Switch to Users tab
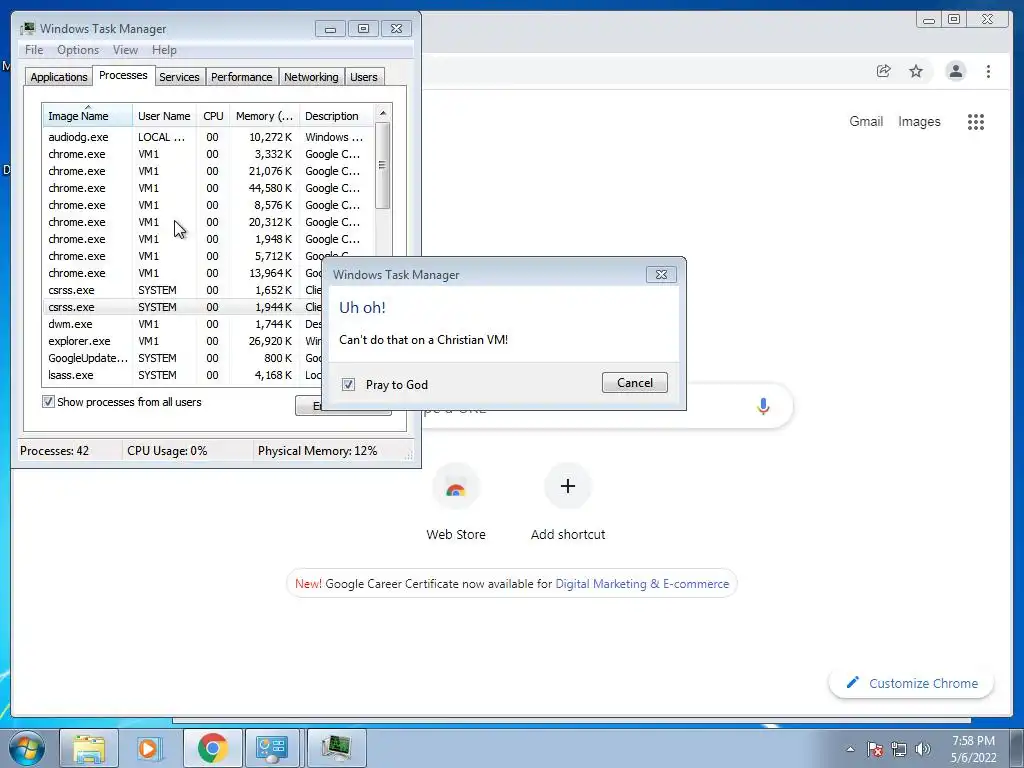The height and width of the screenshot is (768, 1024). 363,76
